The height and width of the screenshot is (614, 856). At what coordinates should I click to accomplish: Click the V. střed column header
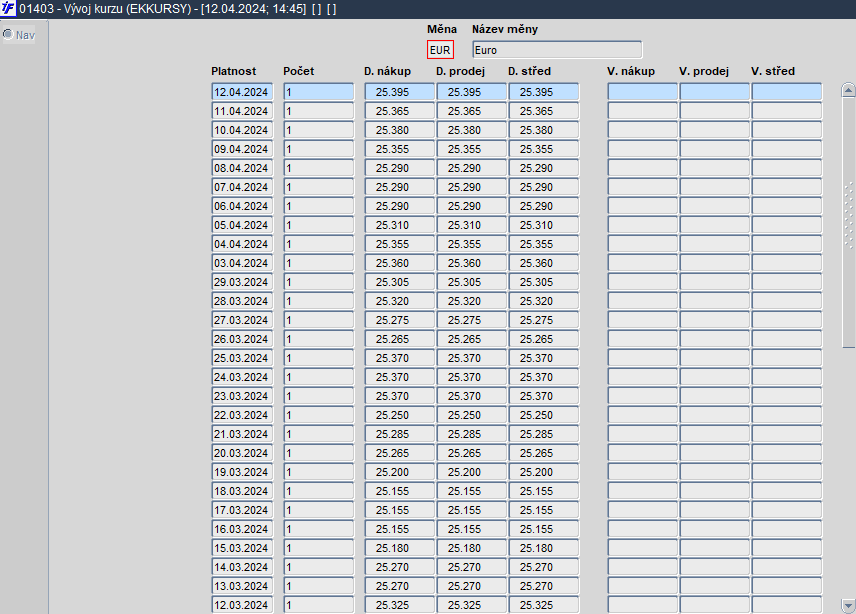(x=773, y=71)
